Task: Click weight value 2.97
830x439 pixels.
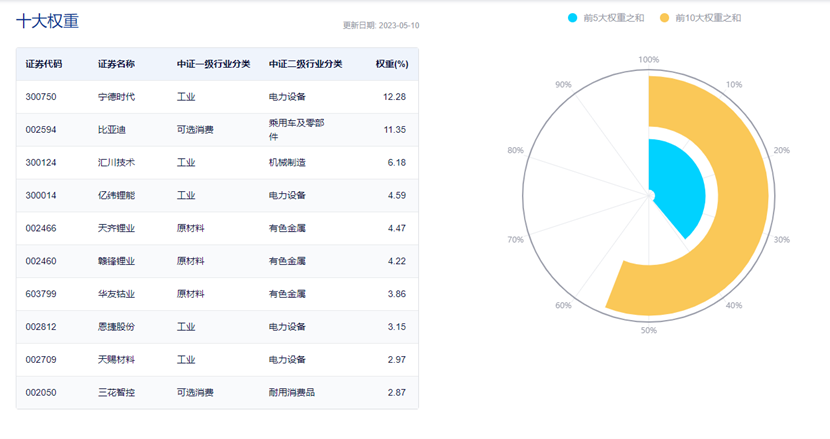Action: [396, 360]
